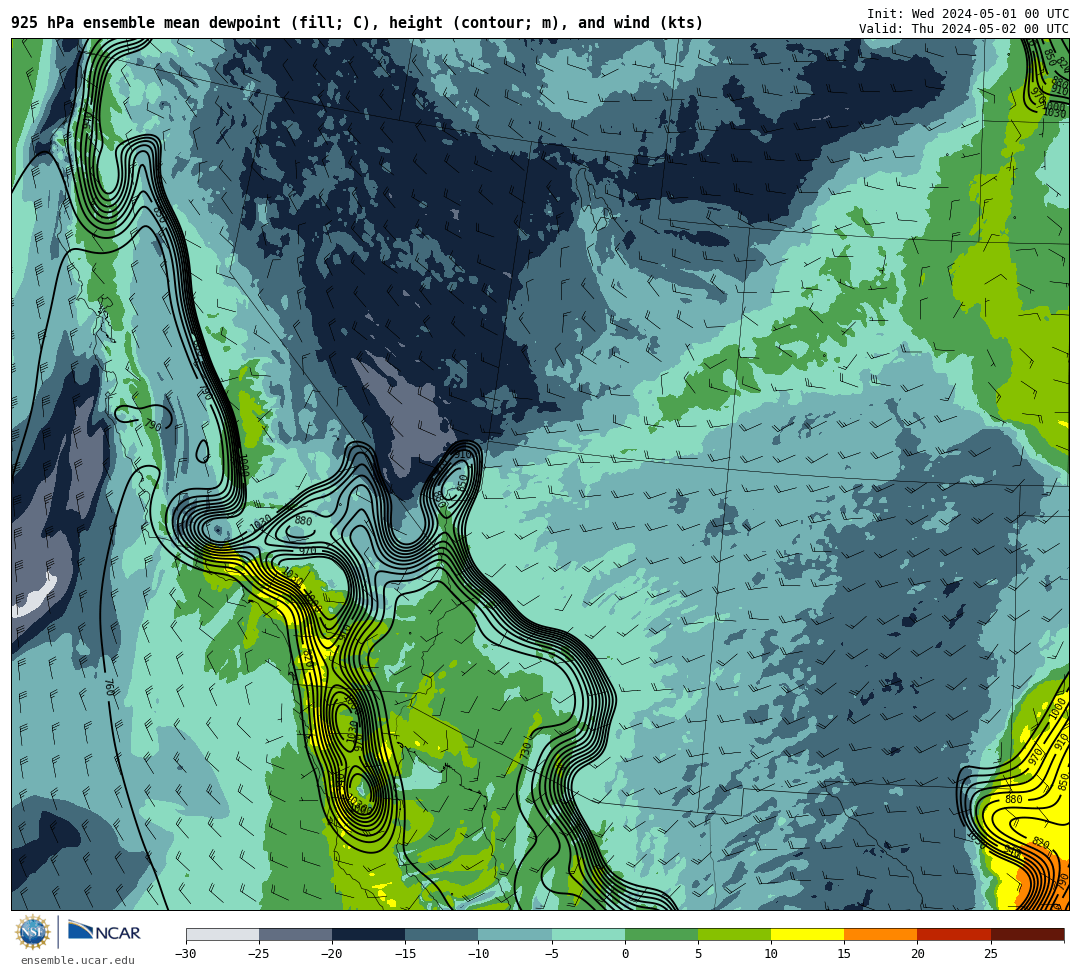Screen dimensions: 1080x973
Task: Click the 'Init: Wed 2024-05-01 00 UTC' text
Action: 968,14
